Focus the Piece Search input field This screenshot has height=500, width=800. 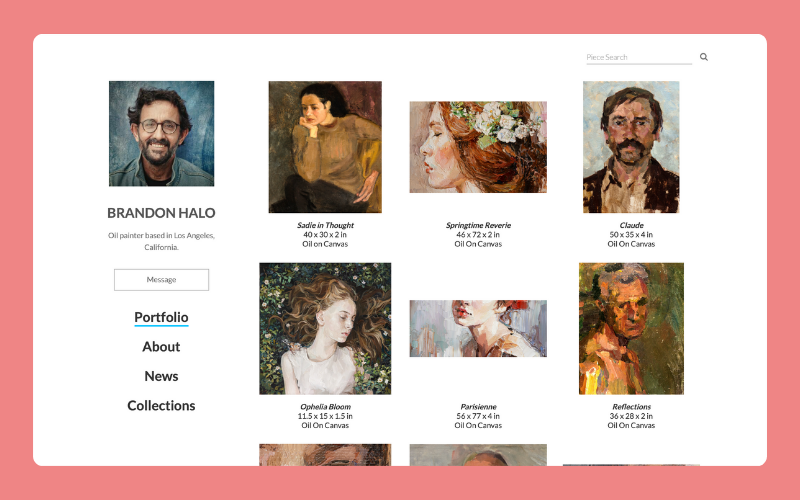point(639,57)
